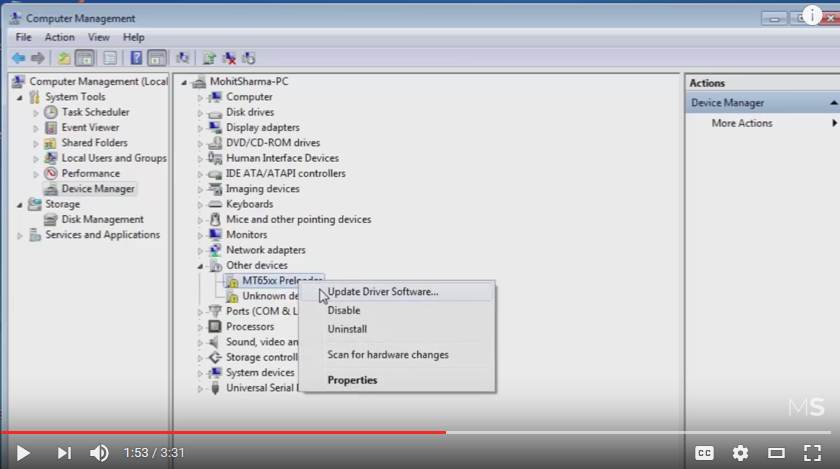Collapse the Storage tree node

[x=20, y=205]
